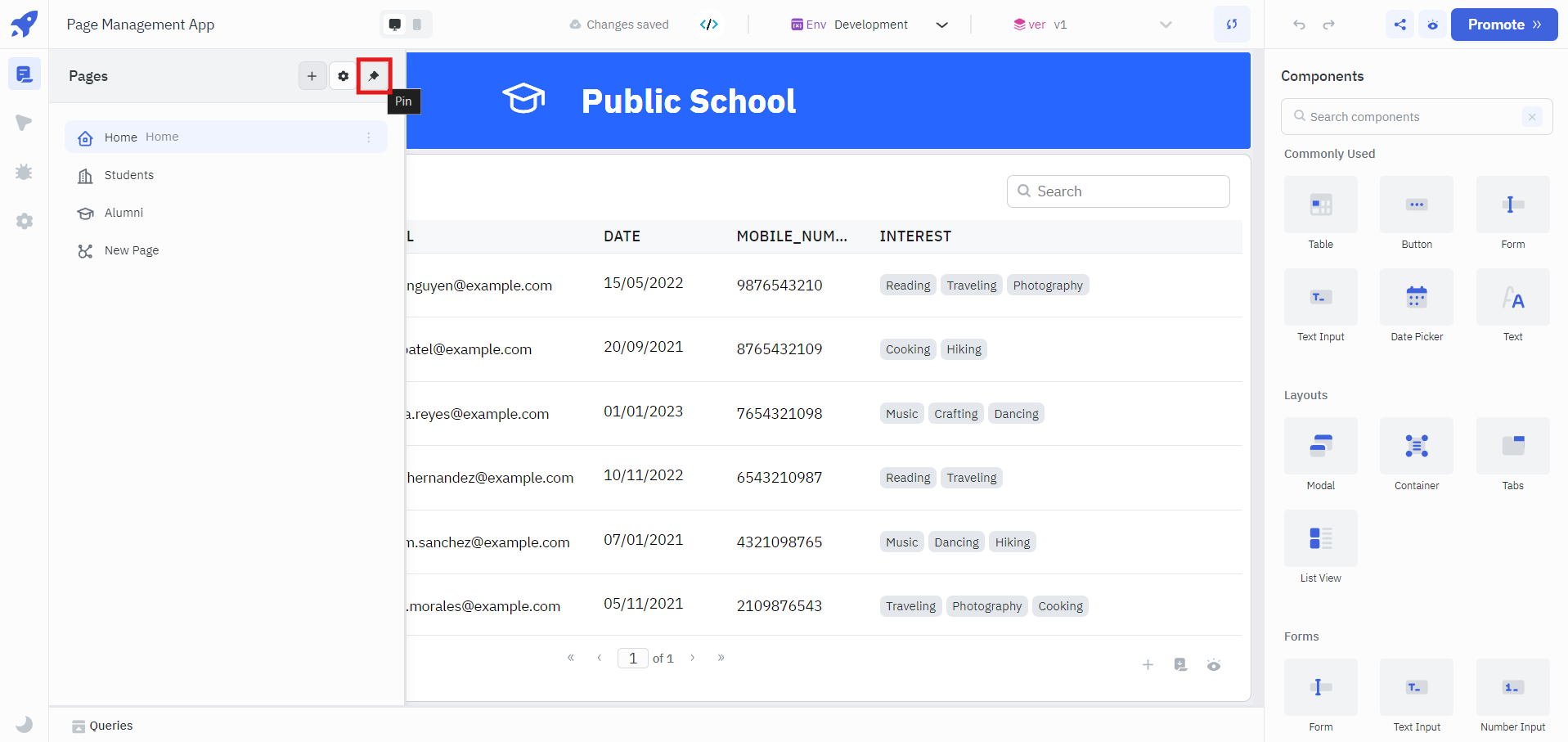
Task: Click the Page Management App name
Action: click(141, 25)
